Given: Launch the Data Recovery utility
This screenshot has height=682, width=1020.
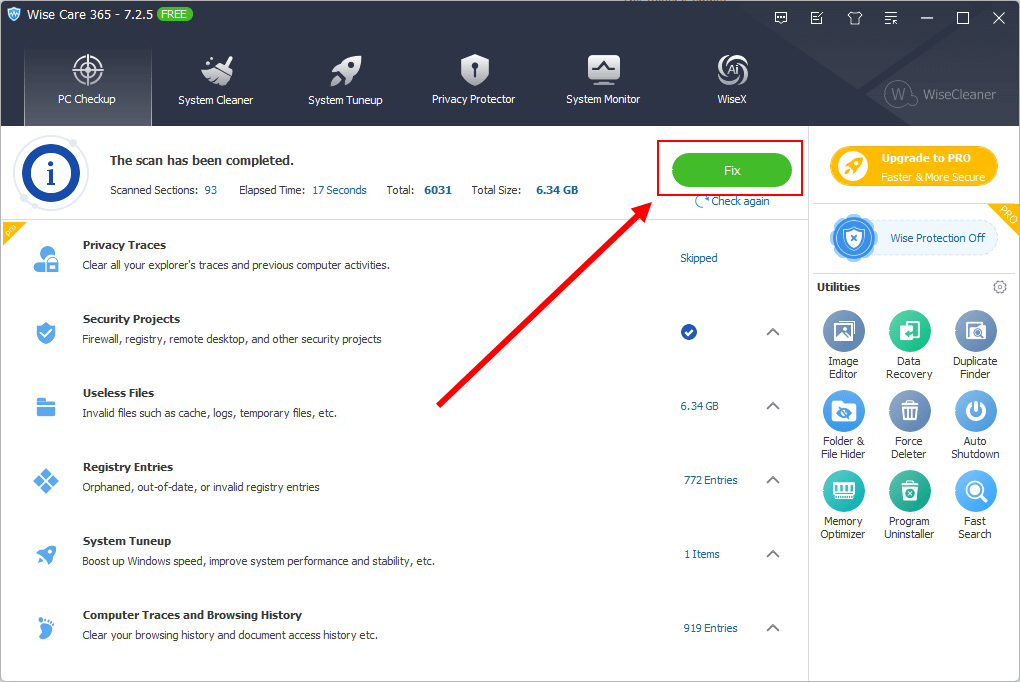Looking at the screenshot, I should point(909,345).
